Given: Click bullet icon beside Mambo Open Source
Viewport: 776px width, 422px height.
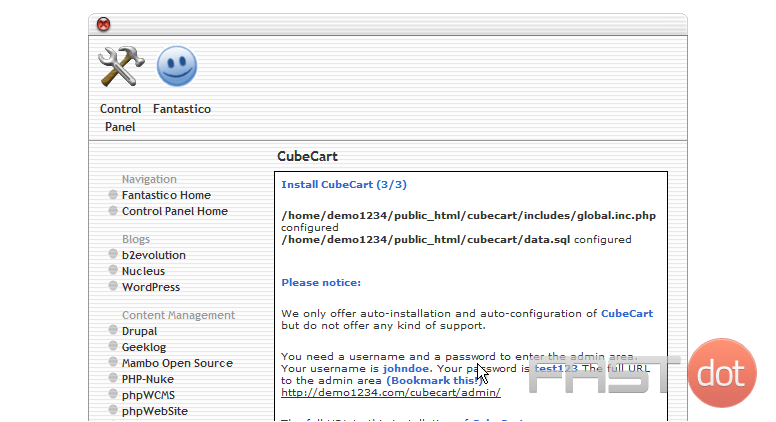Looking at the screenshot, I should (113, 362).
